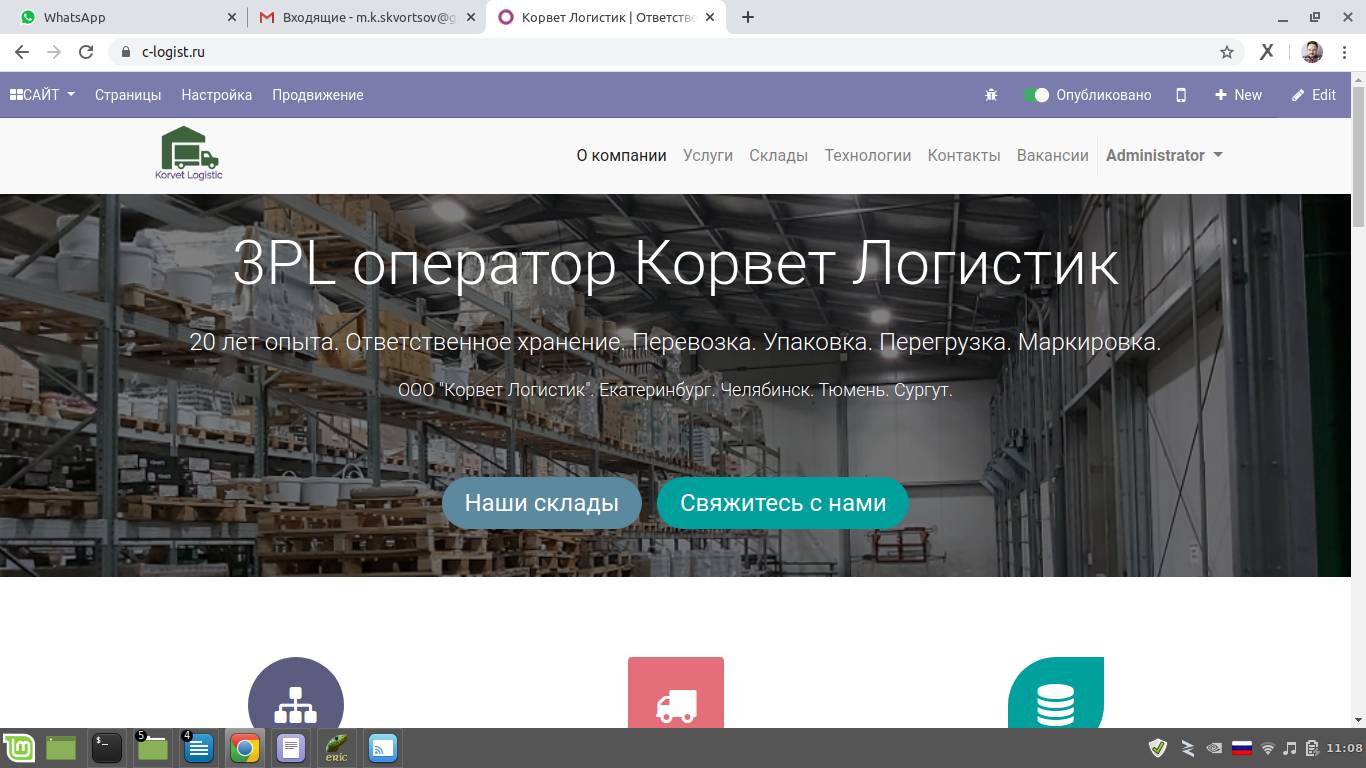1366x768 pixels.
Task: Open the Administrator user dropdown
Action: [x=1164, y=155]
